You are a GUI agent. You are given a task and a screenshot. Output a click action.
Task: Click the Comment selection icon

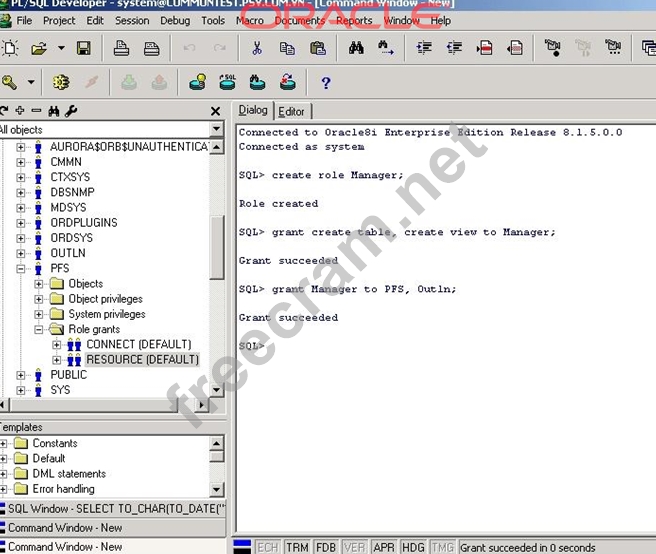[484, 48]
